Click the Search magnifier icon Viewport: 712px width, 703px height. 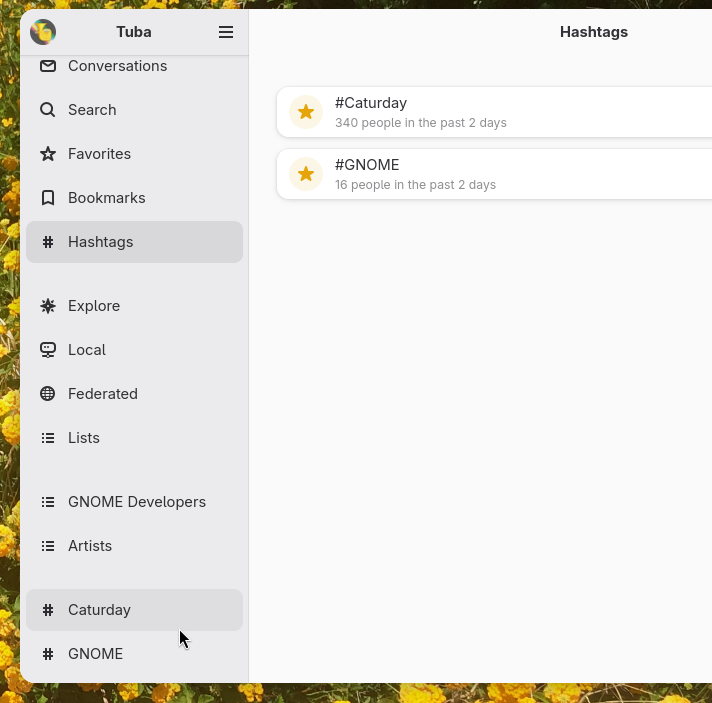[x=48, y=110]
